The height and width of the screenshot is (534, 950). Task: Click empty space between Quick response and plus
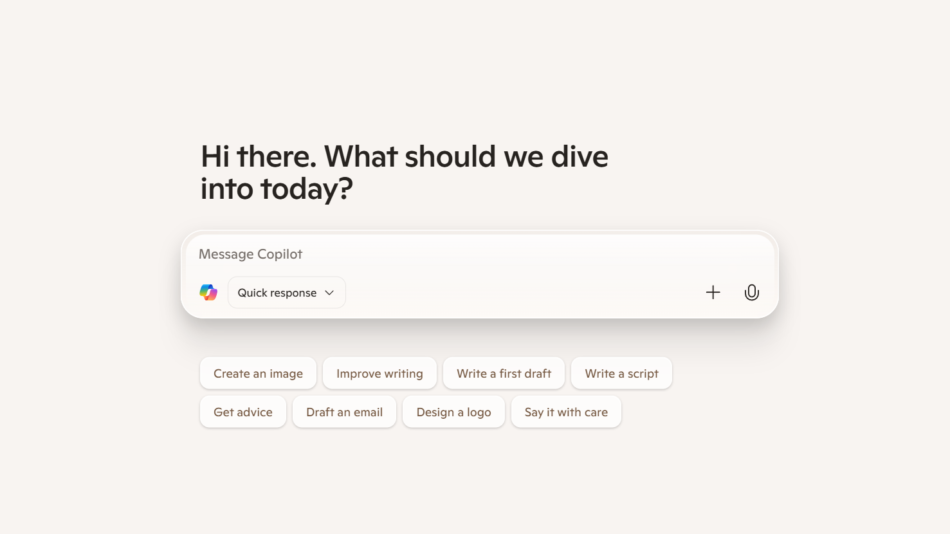[520, 292]
